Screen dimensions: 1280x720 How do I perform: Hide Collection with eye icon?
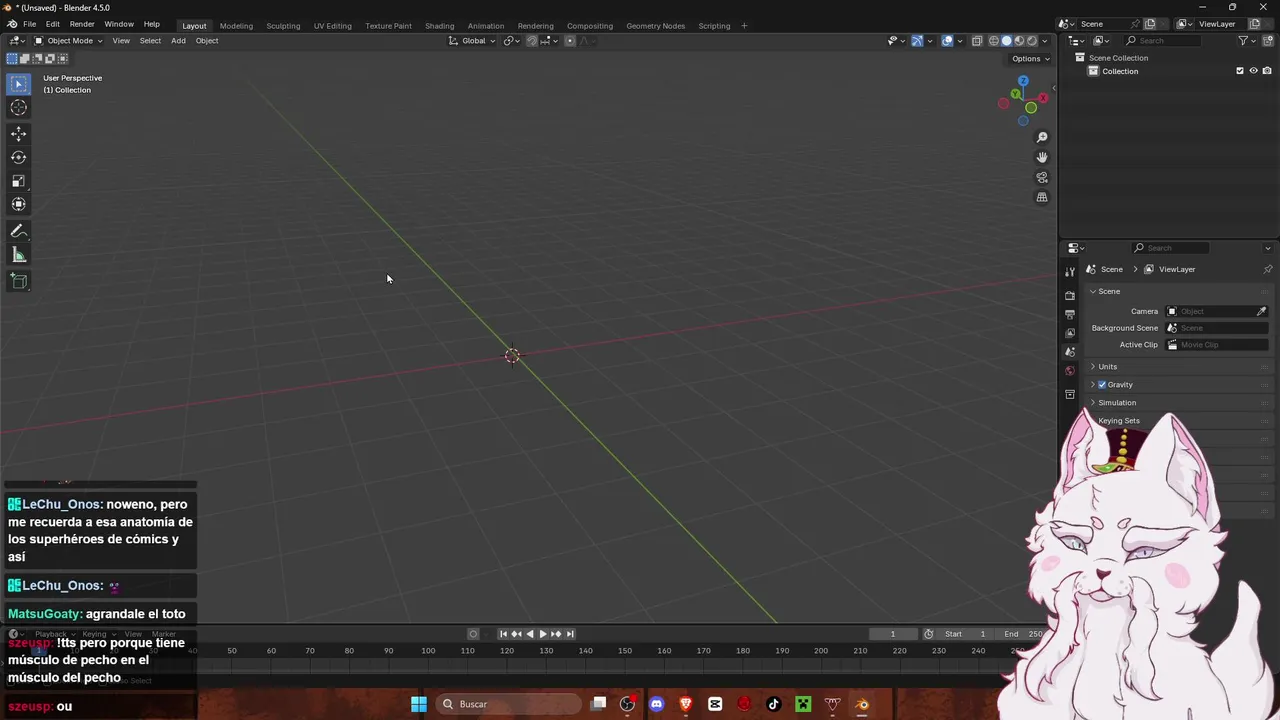coord(1253,71)
